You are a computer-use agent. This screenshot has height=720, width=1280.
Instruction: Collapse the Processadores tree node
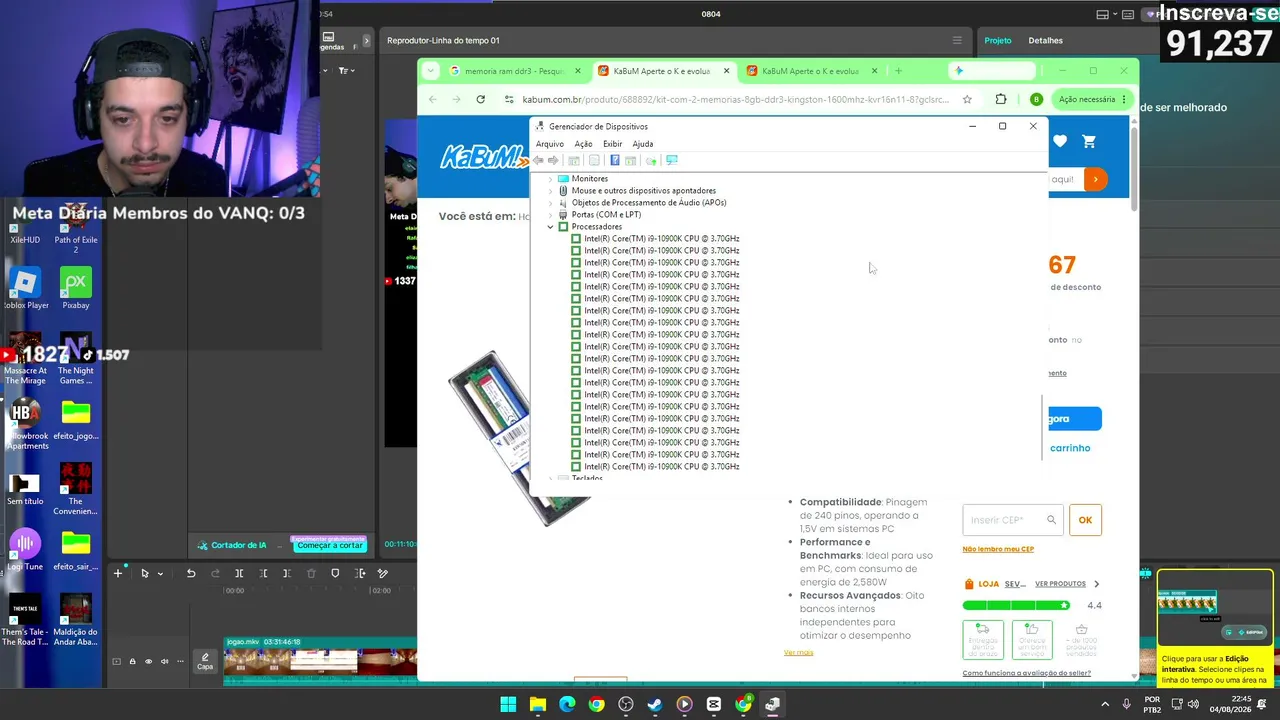[x=550, y=227]
